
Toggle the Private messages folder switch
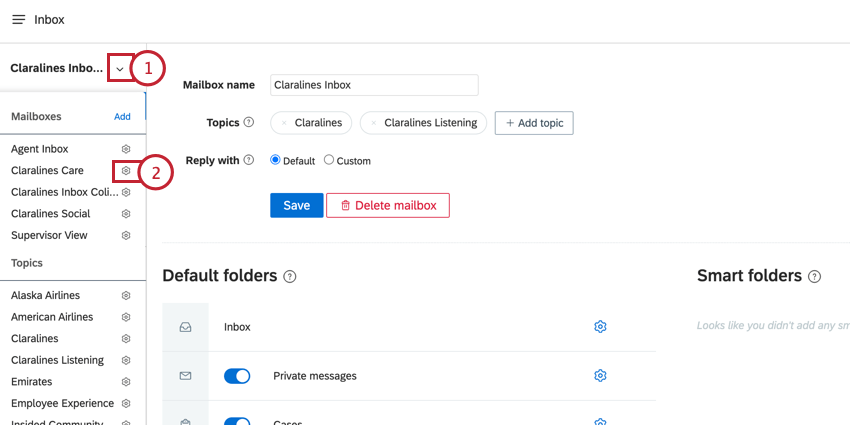(x=237, y=376)
